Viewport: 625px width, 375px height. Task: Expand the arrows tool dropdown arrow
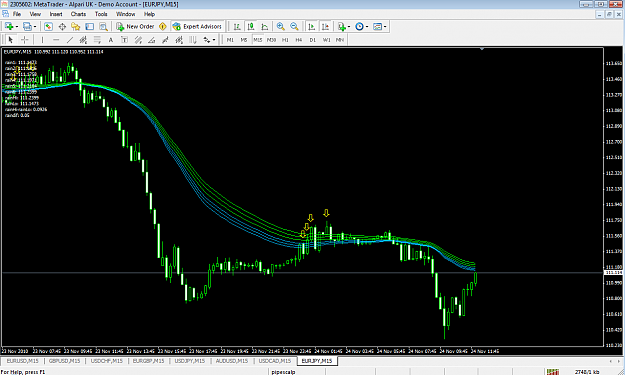tap(214, 40)
